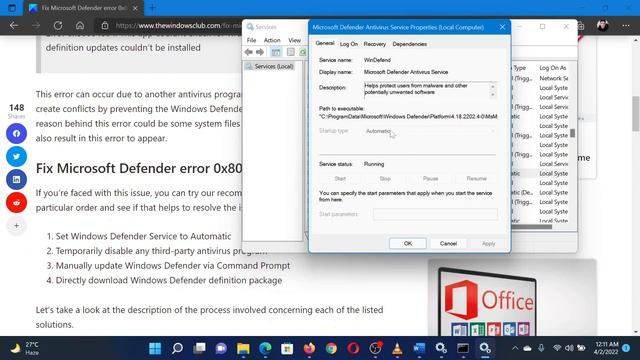
Task: Show hidden system tray icons
Action: point(515,348)
